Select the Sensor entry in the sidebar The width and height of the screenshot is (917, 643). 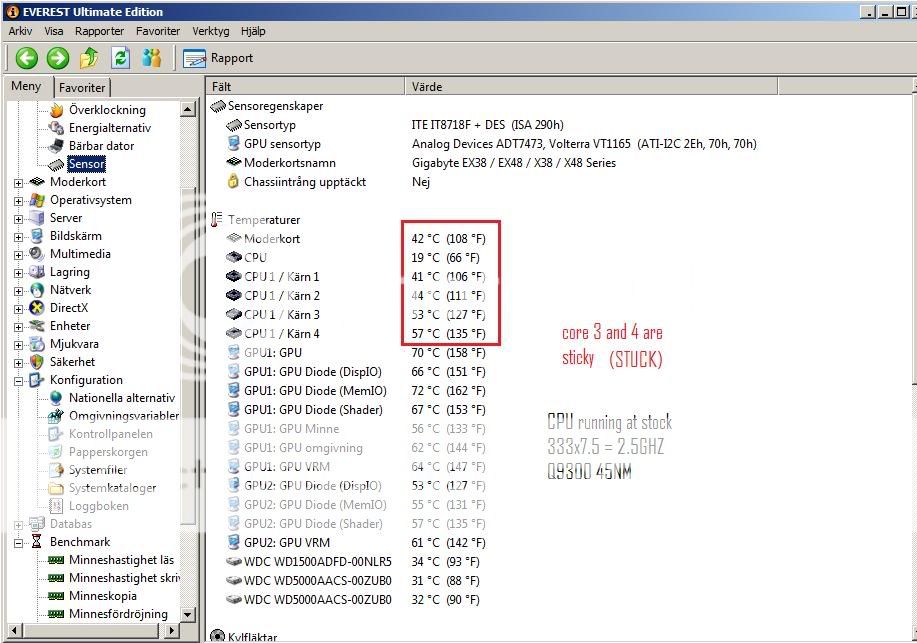(84, 164)
